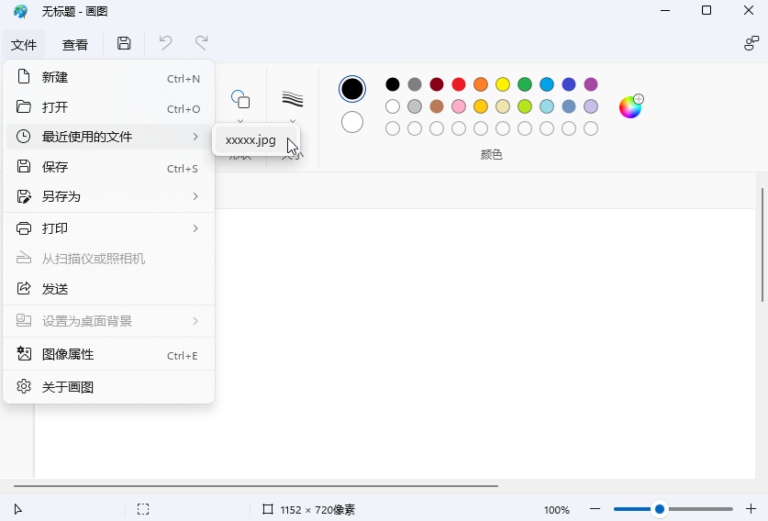
Task: Click the save icon in the title toolbar
Action: (124, 44)
